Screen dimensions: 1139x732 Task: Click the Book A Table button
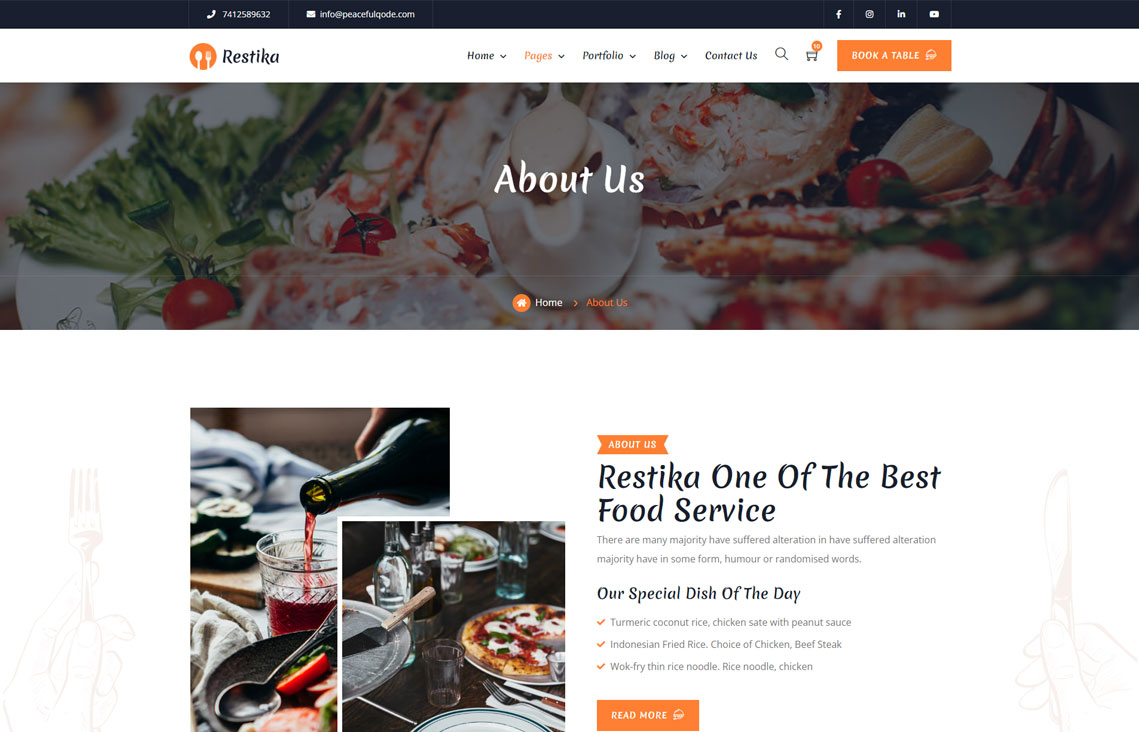coord(893,55)
